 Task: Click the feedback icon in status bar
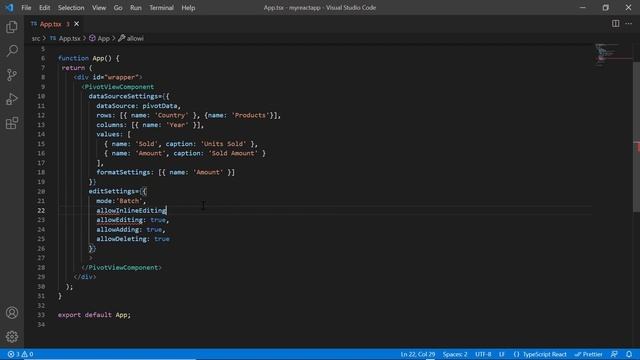pyautogui.click(x=614, y=354)
